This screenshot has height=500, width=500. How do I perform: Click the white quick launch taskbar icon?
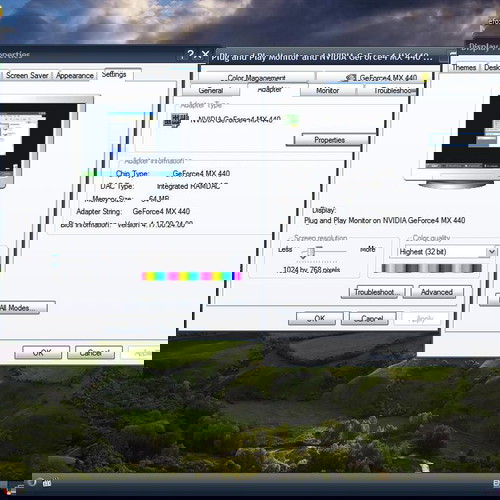pos(47,483)
